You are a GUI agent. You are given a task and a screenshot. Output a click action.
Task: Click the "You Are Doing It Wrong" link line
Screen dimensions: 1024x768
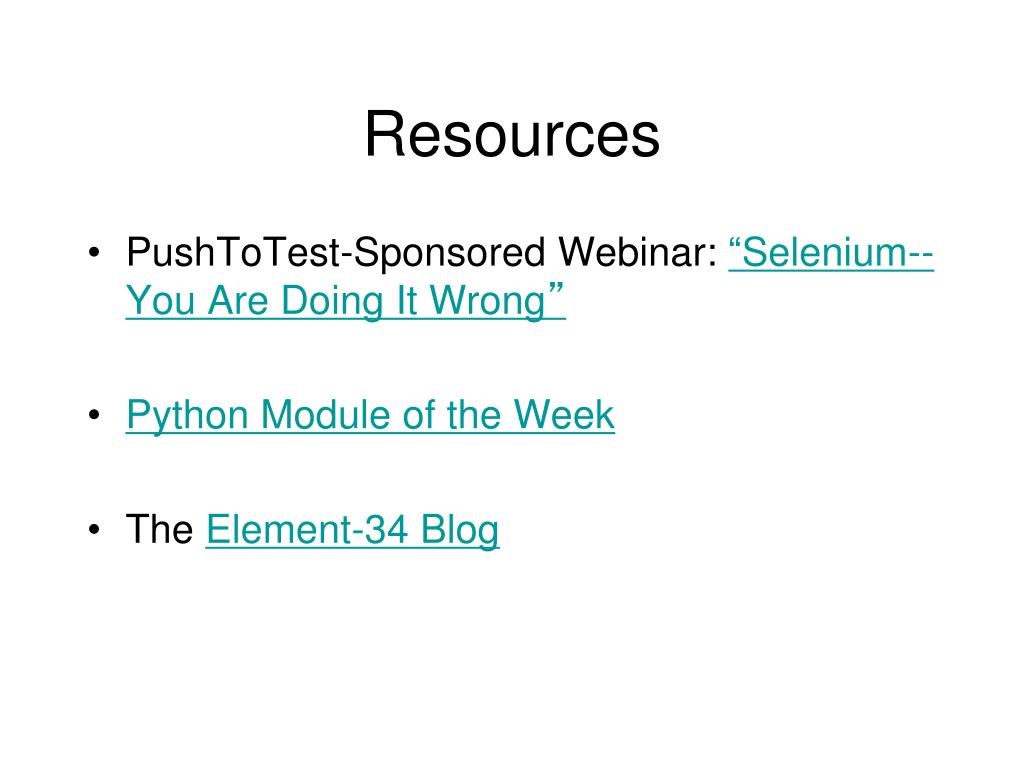pos(345,301)
